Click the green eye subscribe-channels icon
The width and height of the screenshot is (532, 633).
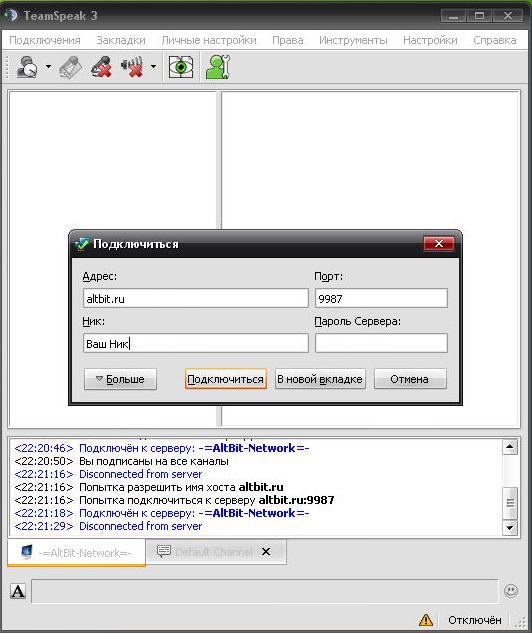pos(180,67)
